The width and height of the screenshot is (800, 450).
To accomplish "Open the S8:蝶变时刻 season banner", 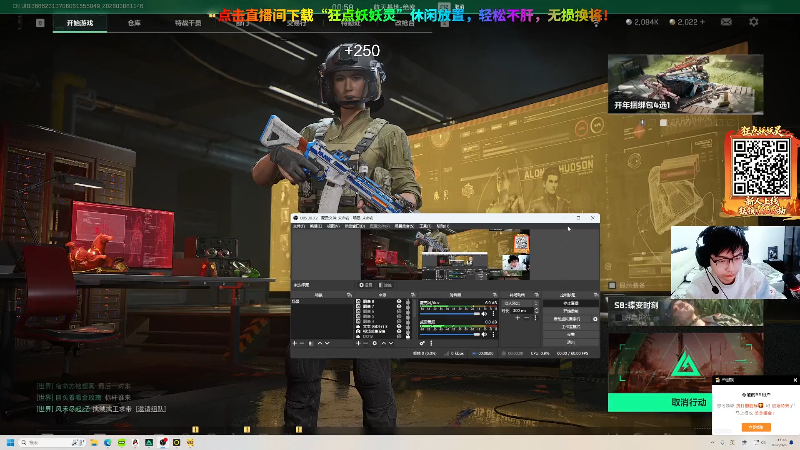I will (685, 311).
